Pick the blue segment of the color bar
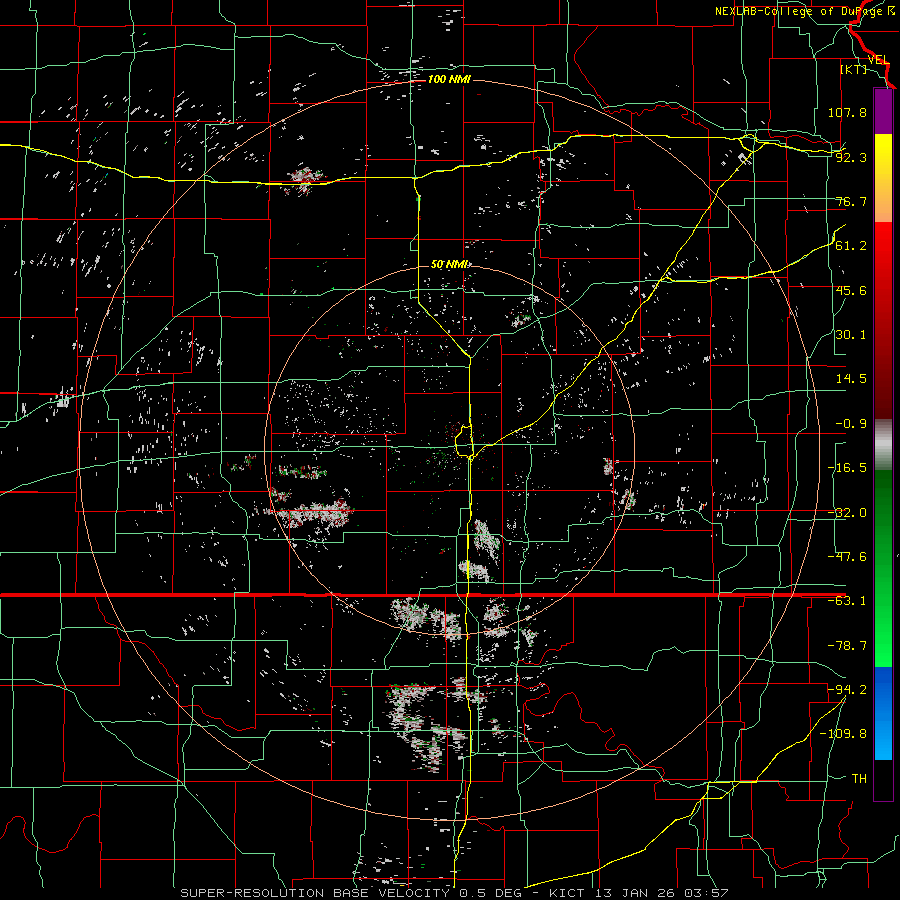Image resolution: width=900 pixels, height=900 pixels. pos(883,713)
